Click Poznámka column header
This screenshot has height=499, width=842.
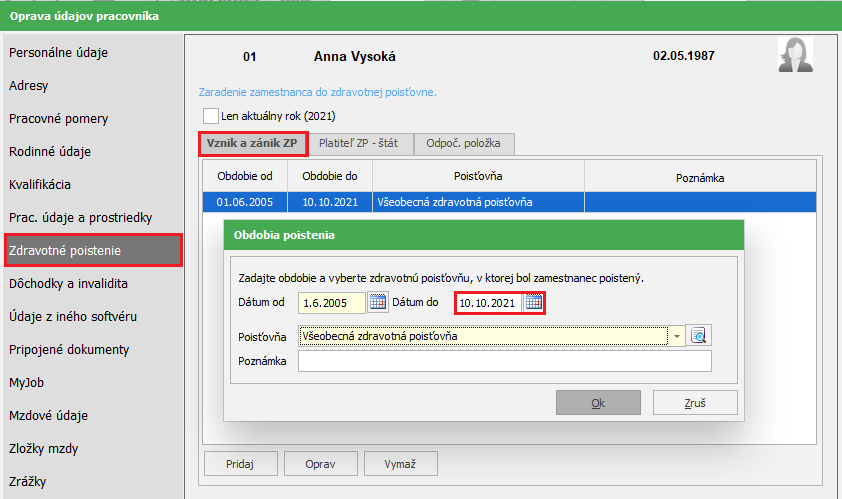click(700, 178)
